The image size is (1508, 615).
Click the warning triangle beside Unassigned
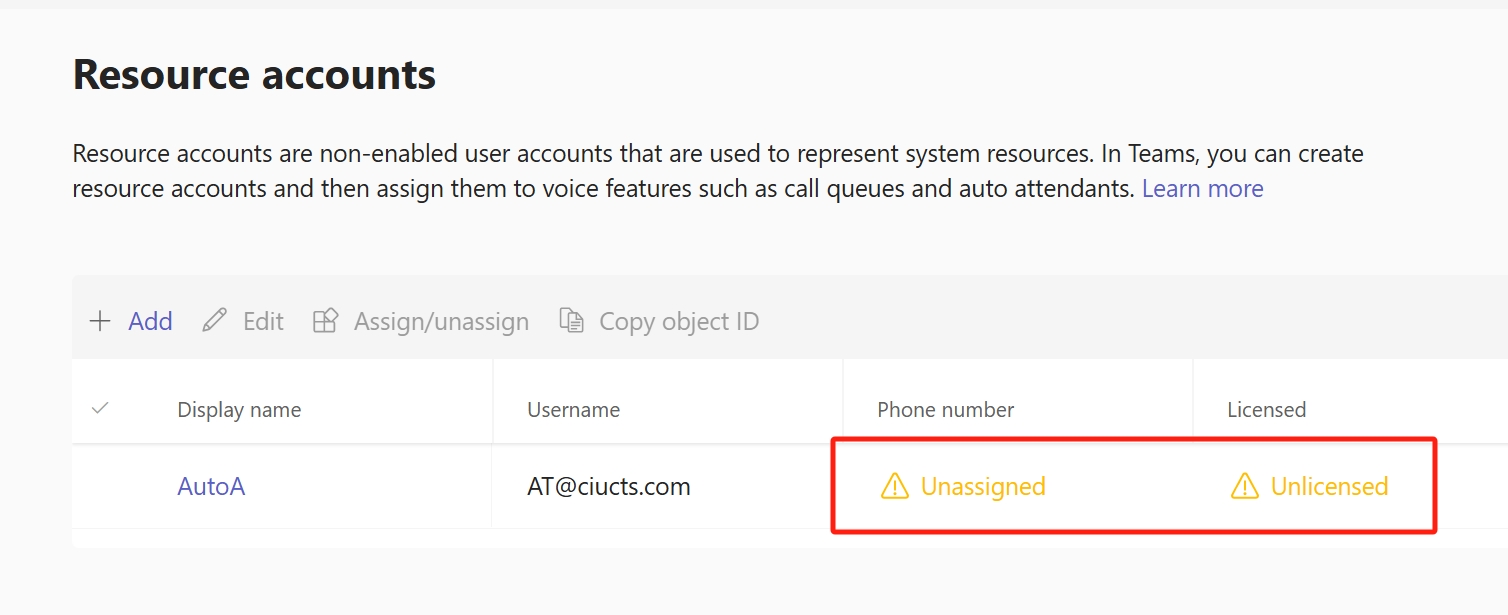coord(894,487)
